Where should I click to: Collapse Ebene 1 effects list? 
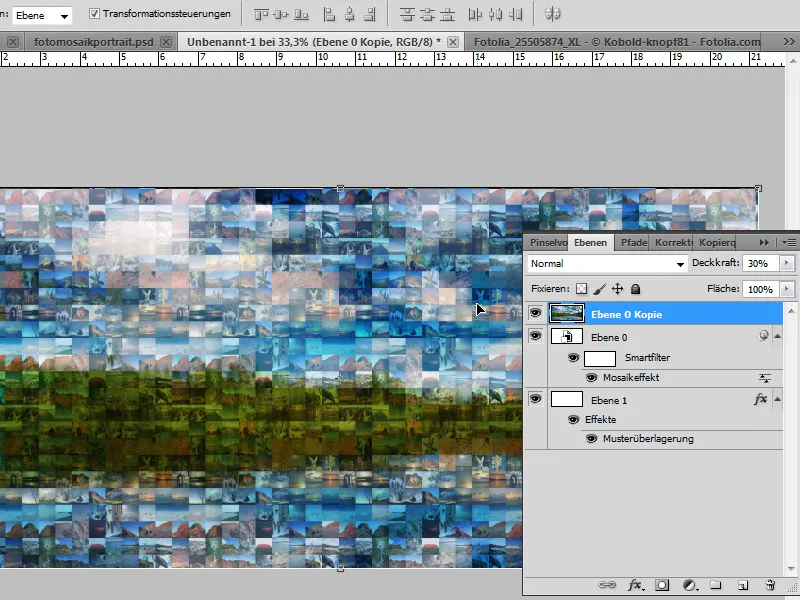point(778,399)
